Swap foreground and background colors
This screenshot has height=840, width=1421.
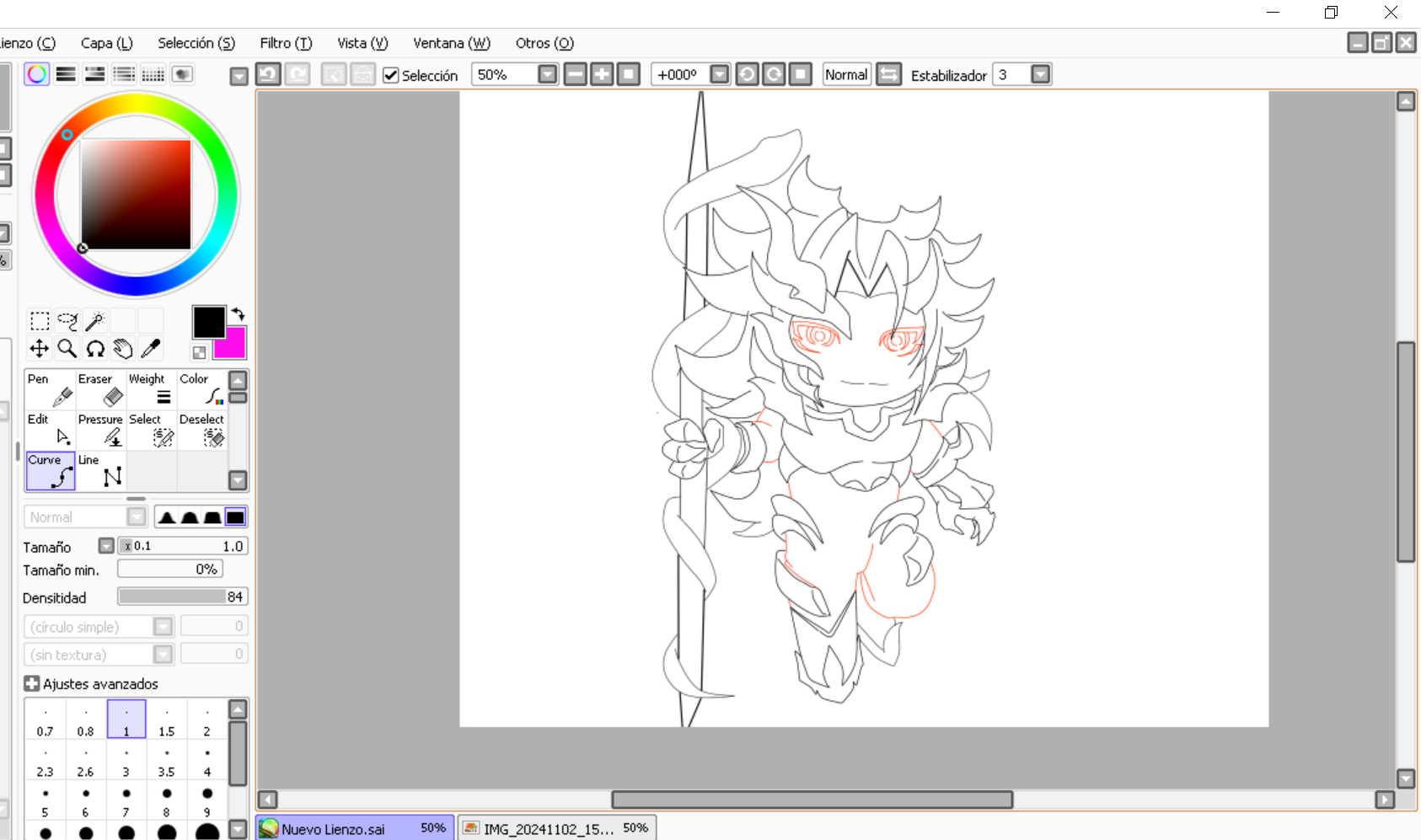(238, 314)
